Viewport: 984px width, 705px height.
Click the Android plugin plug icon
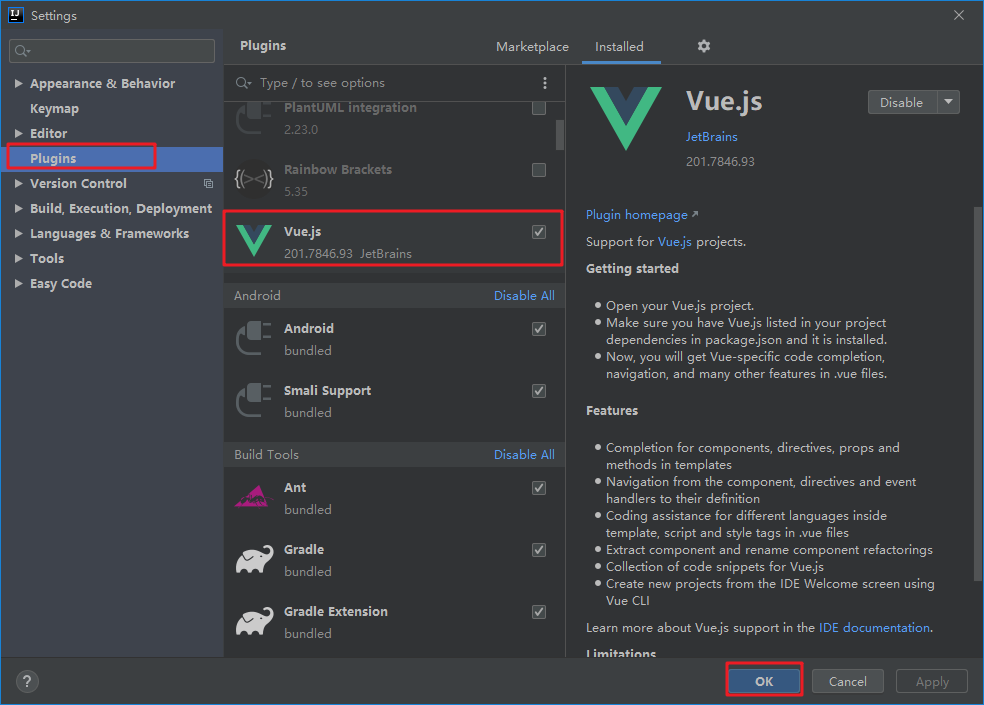pyautogui.click(x=254, y=338)
